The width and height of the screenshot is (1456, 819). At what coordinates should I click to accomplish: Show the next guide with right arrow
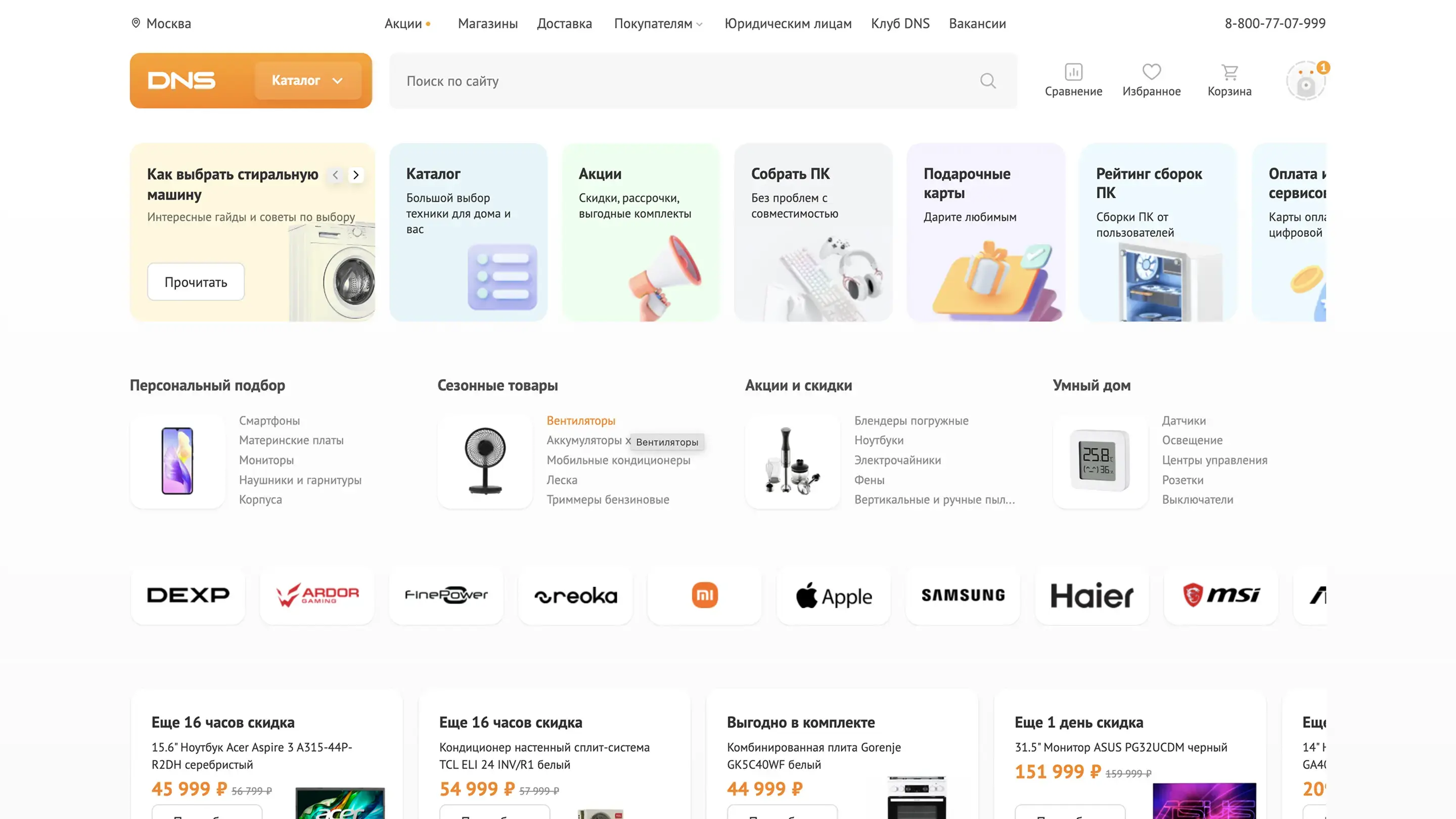click(356, 174)
